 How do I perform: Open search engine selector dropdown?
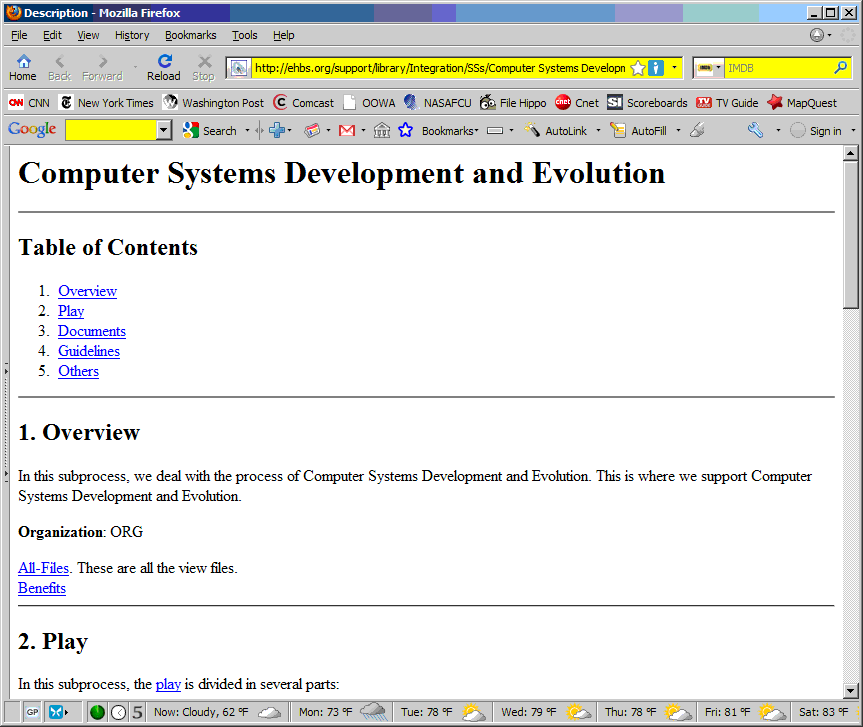709,68
